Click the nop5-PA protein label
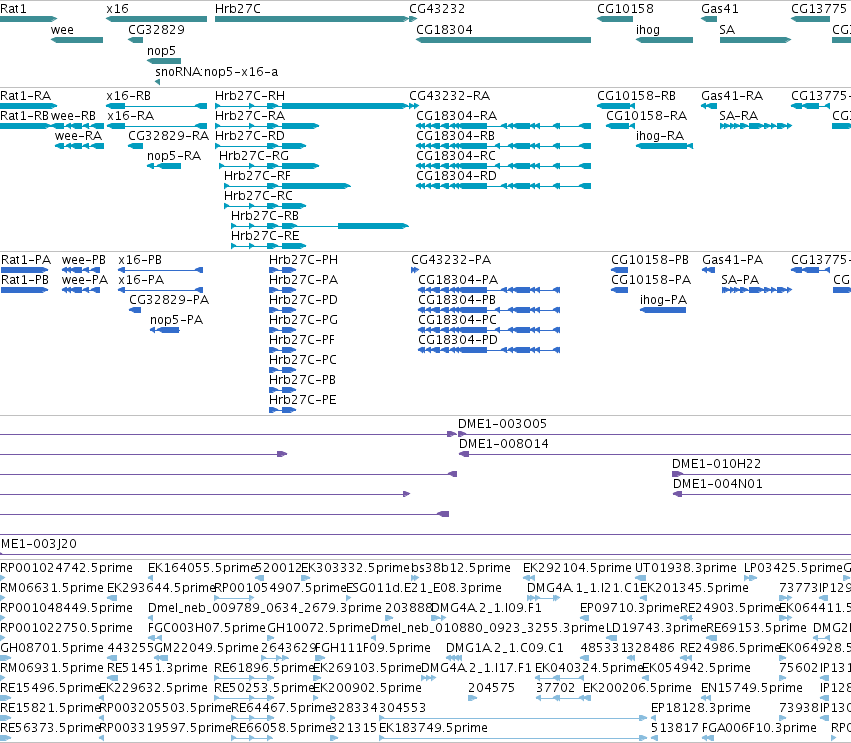Screen dimensions: 851x743 [x=176, y=320]
